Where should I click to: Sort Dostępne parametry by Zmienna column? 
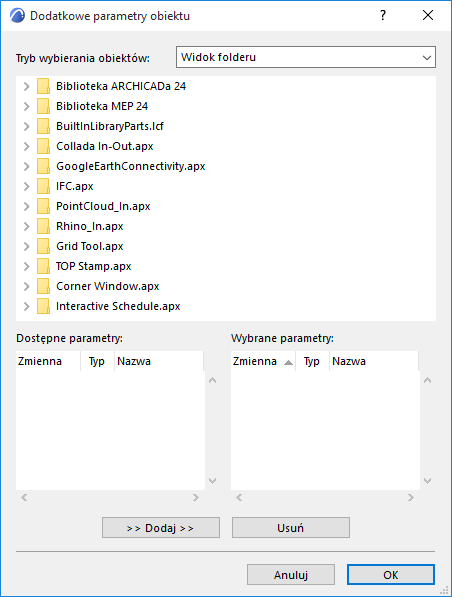pyautogui.click(x=48, y=361)
